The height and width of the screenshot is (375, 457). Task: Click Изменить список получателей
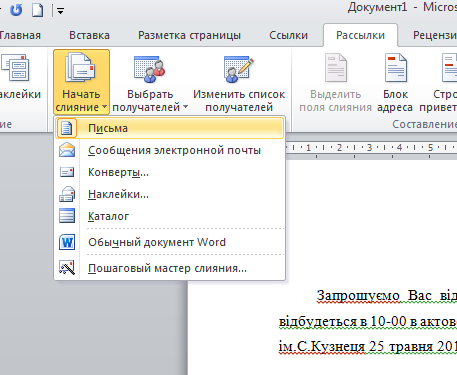point(239,83)
